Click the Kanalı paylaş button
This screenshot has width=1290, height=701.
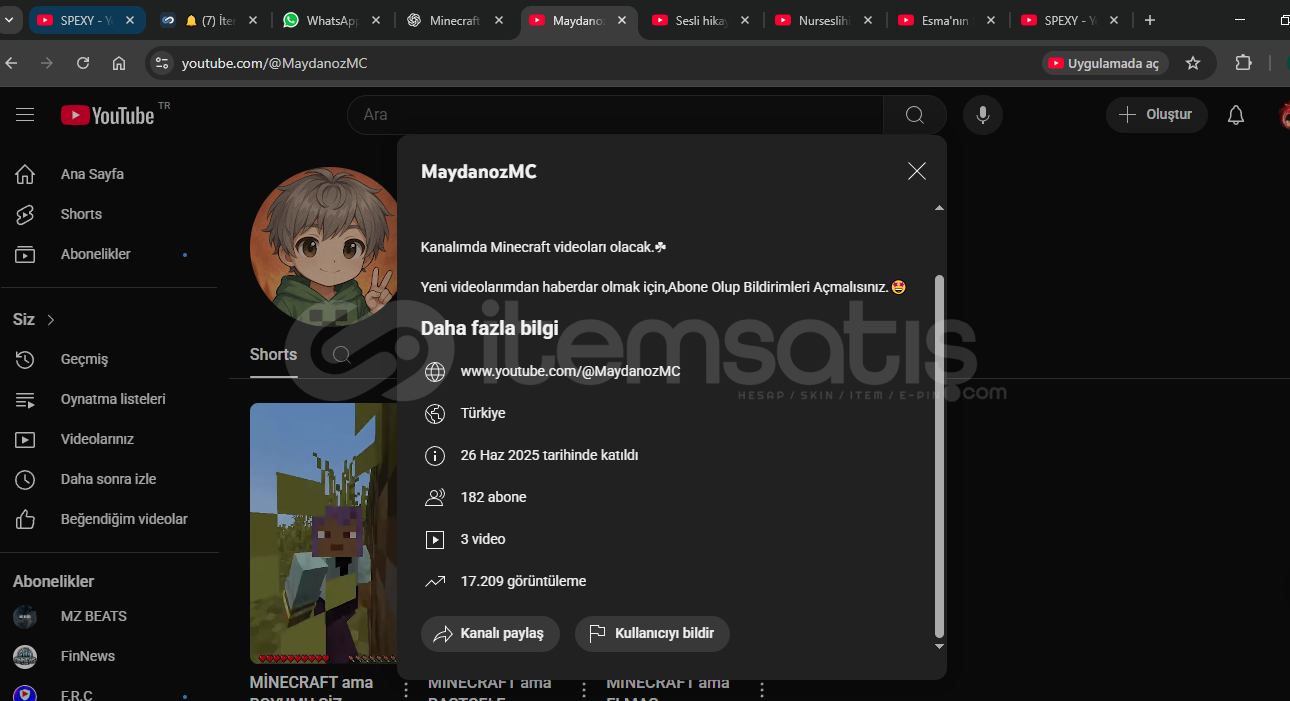[492, 633]
